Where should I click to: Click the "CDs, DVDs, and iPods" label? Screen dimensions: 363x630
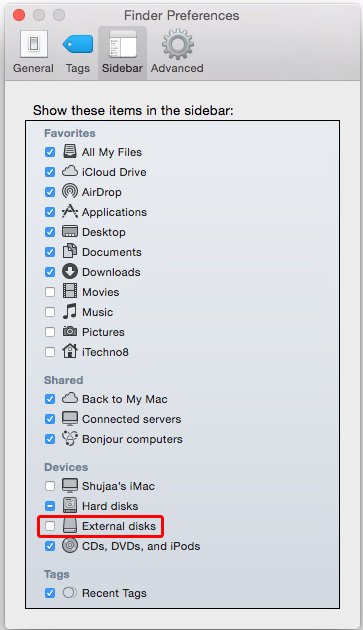tap(141, 546)
